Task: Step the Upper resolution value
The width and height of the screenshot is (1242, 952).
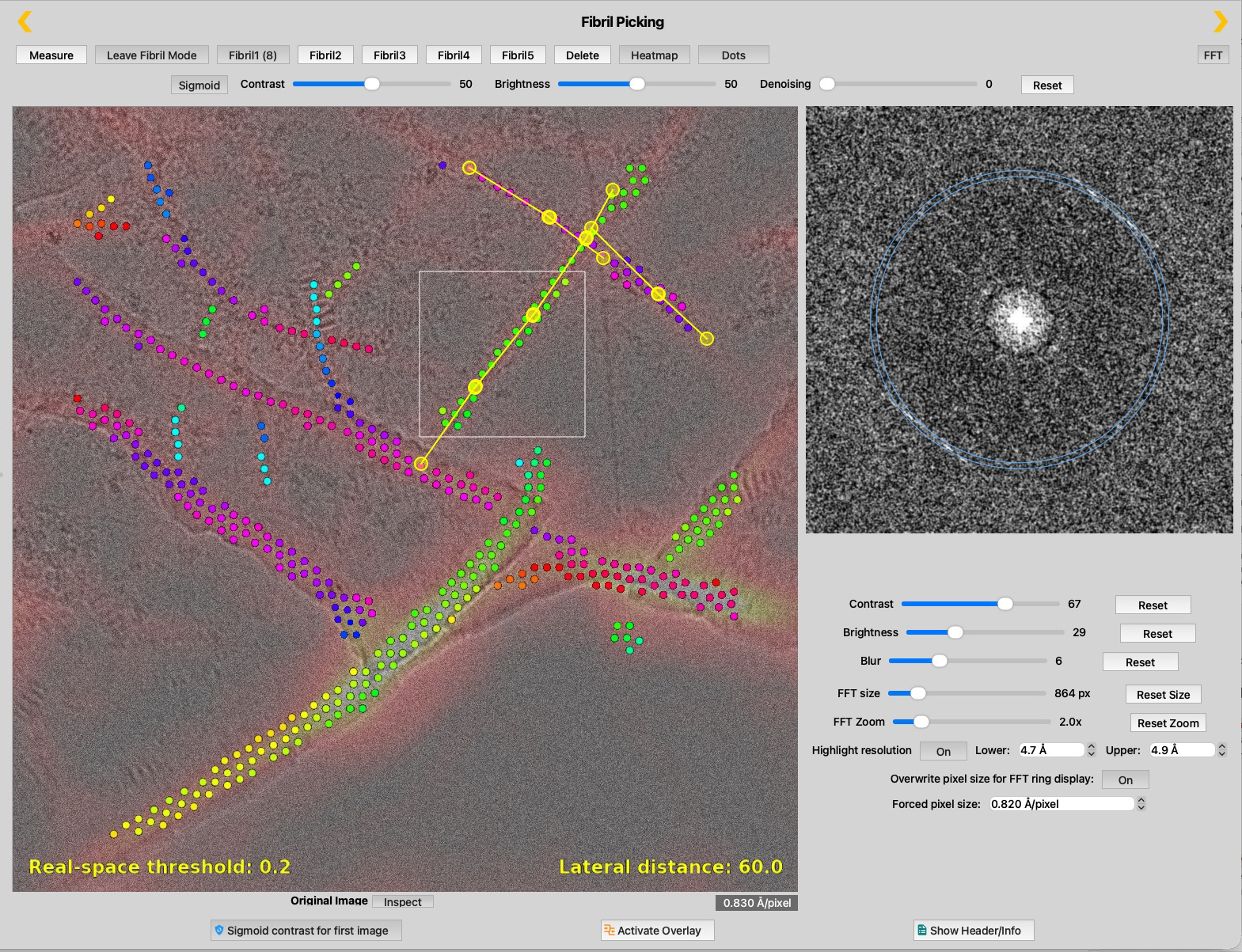Action: (1221, 750)
